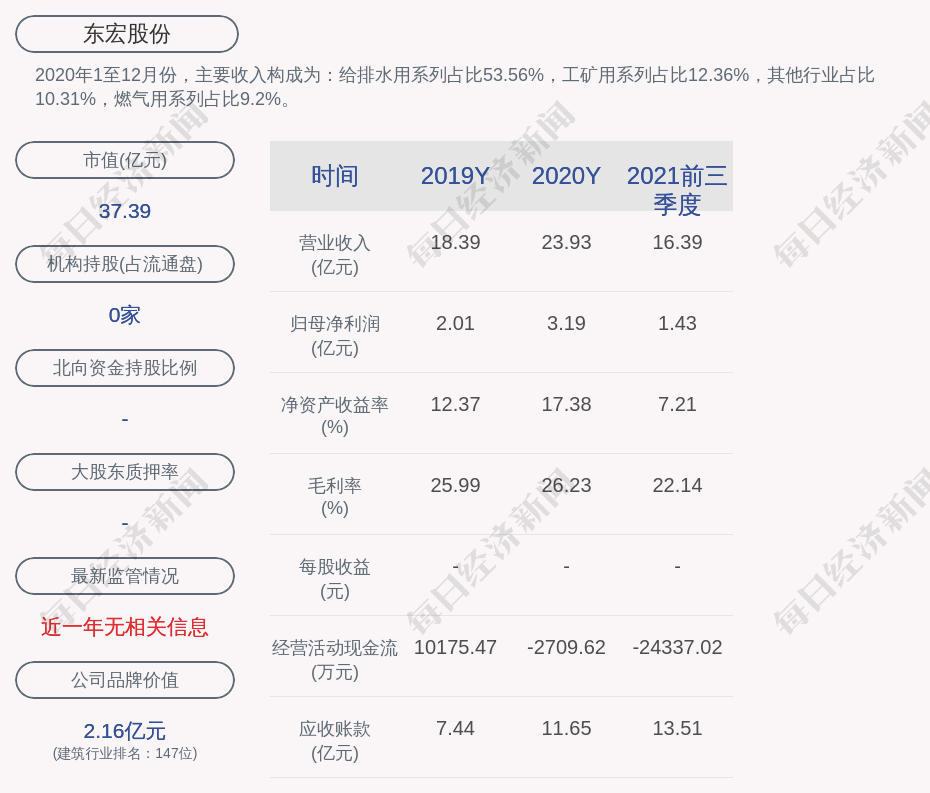The image size is (930, 793).
Task: Click the 公司品牌价值 label pill
Action: click(125, 680)
